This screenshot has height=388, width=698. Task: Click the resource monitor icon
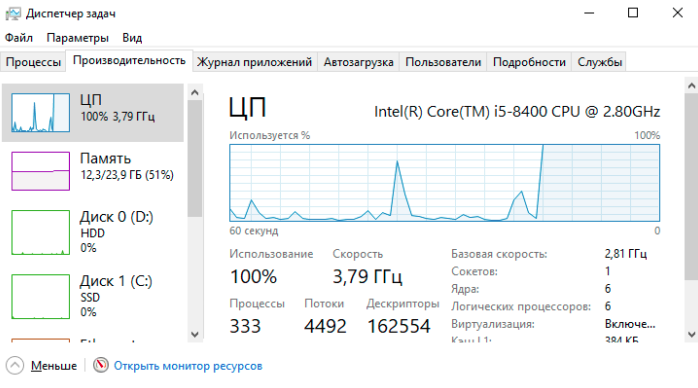[101, 365]
